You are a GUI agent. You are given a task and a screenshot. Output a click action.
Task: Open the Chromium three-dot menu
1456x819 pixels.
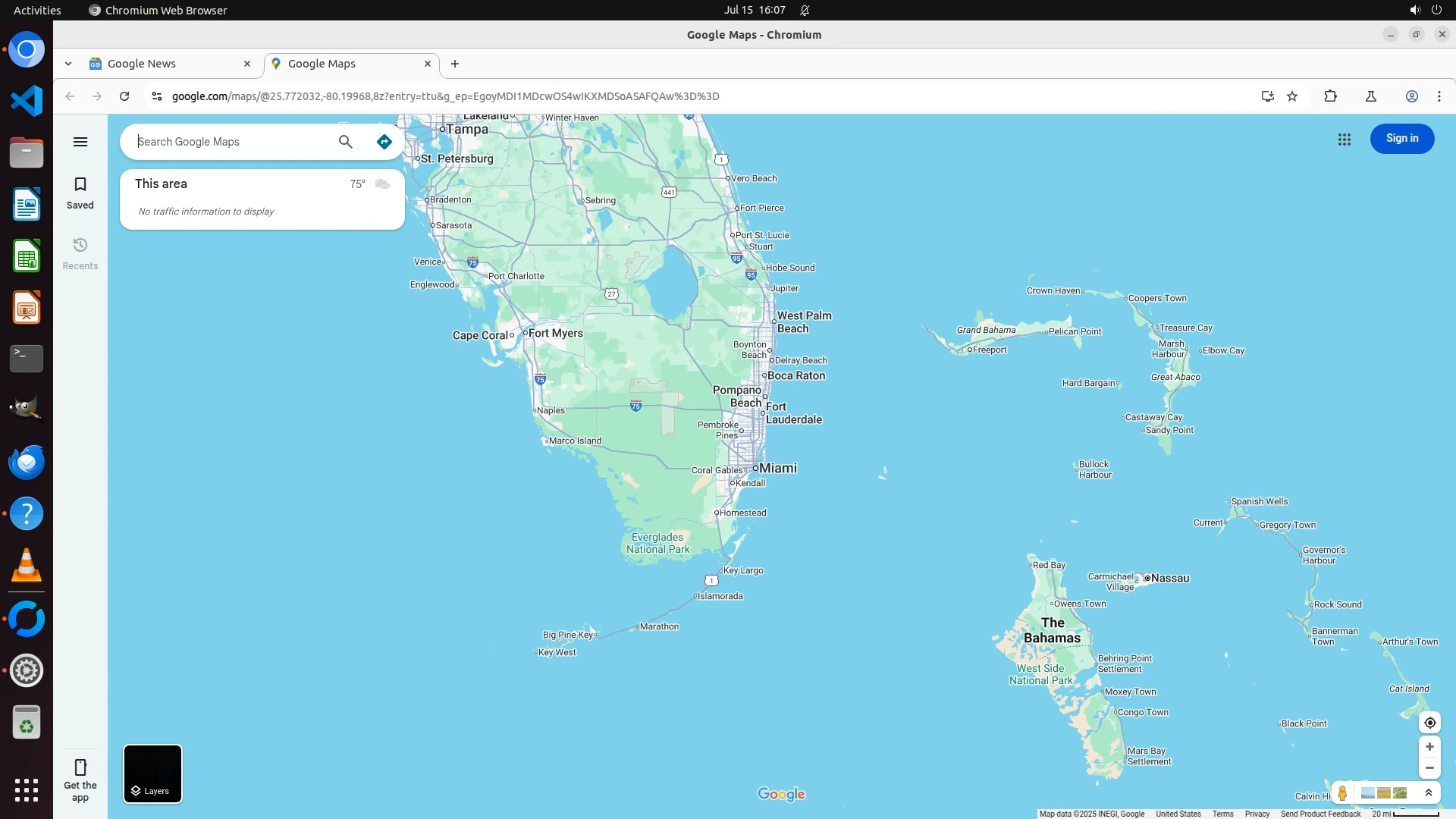point(1439,96)
